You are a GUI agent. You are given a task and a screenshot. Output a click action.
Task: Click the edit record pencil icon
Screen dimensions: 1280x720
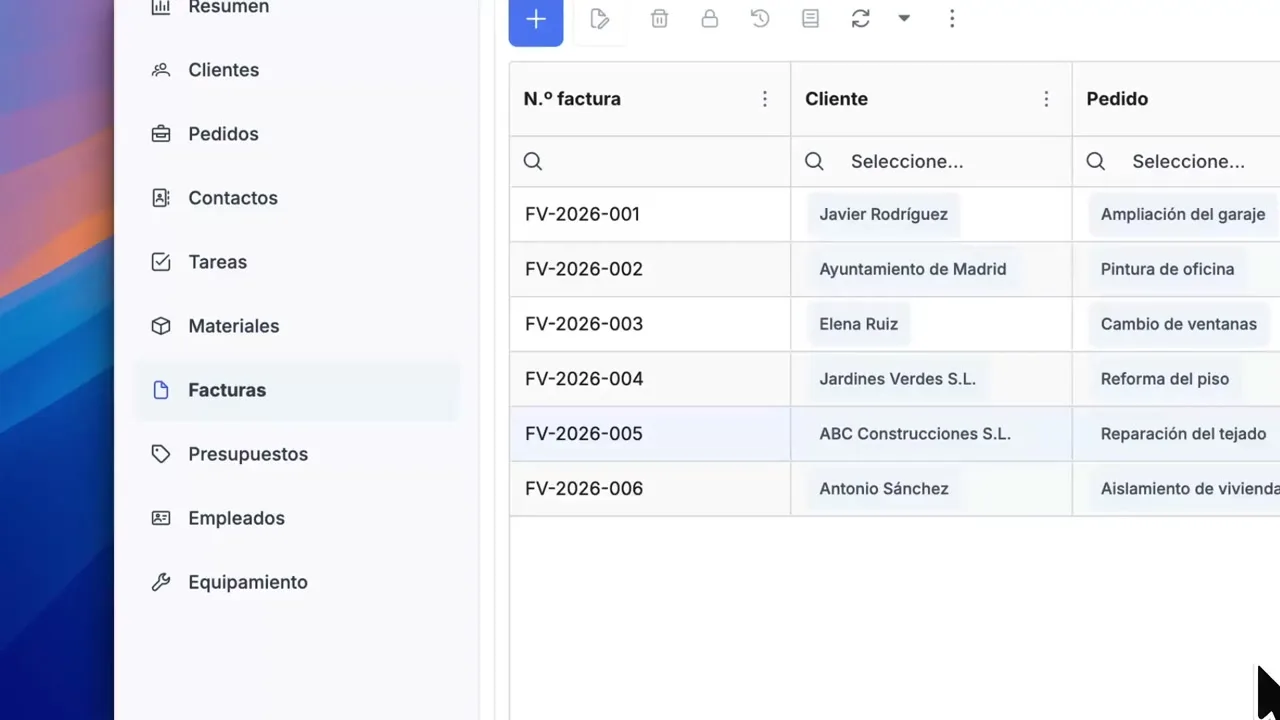(600, 19)
